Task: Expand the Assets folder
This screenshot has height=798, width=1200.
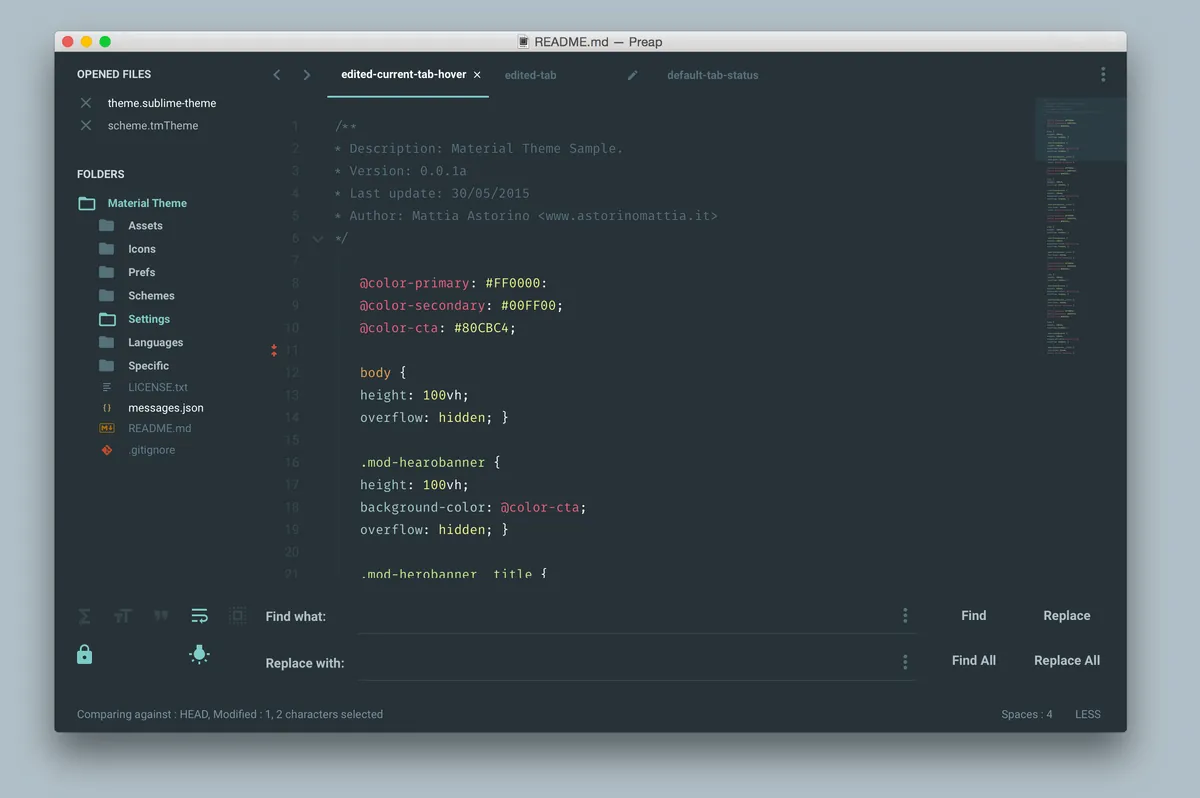Action: click(x=107, y=226)
